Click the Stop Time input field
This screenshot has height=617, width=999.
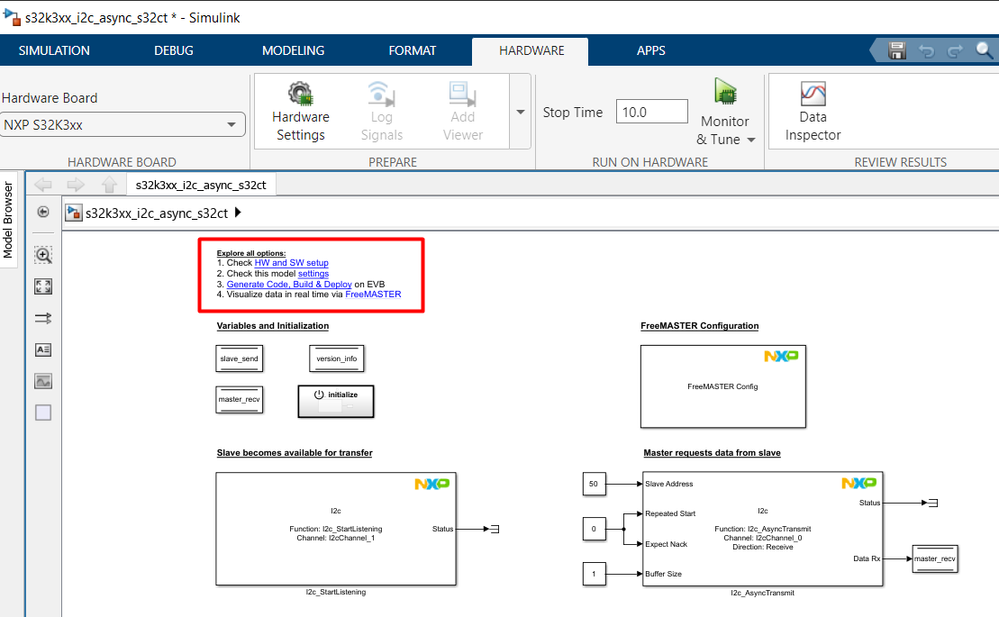pyautogui.click(x=652, y=112)
